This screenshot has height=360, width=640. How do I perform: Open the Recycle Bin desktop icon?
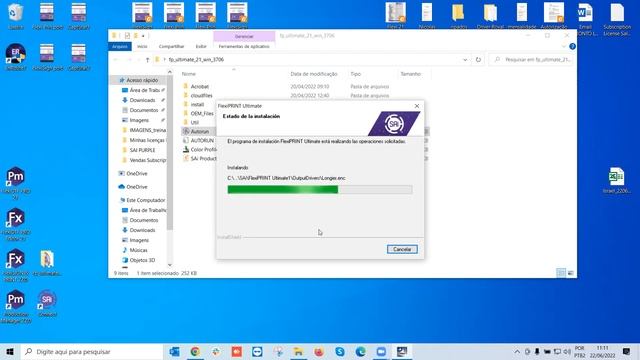(16, 16)
